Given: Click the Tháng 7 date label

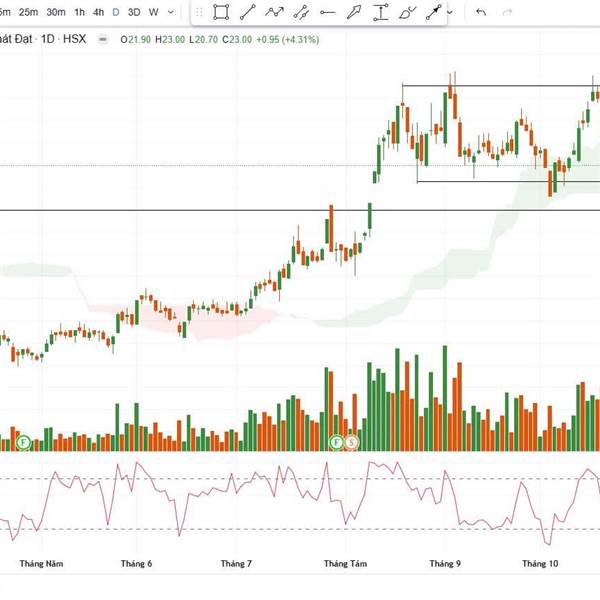Looking at the screenshot, I should click(x=236, y=563).
